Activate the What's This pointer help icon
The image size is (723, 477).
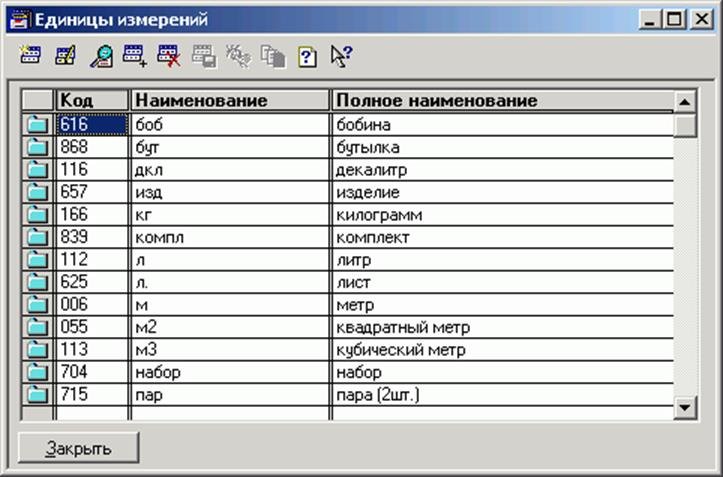pyautogui.click(x=342, y=56)
